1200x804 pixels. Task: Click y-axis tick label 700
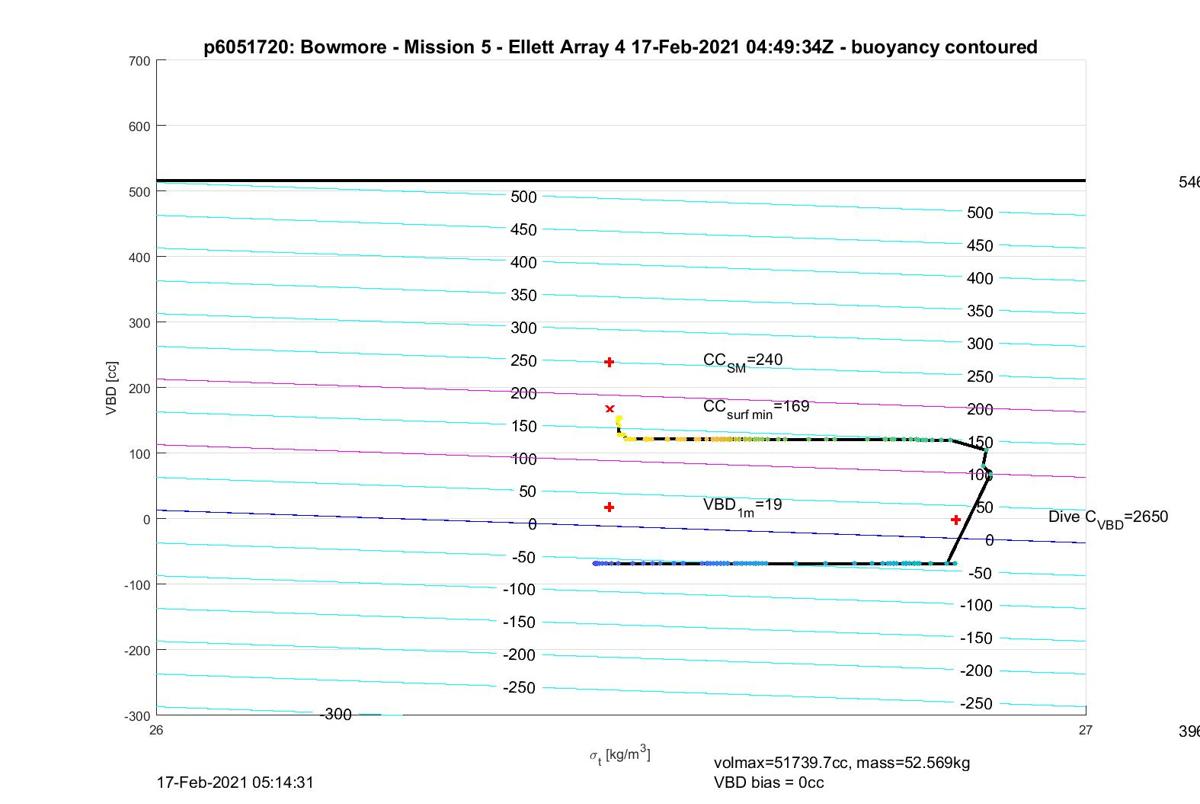139,61
